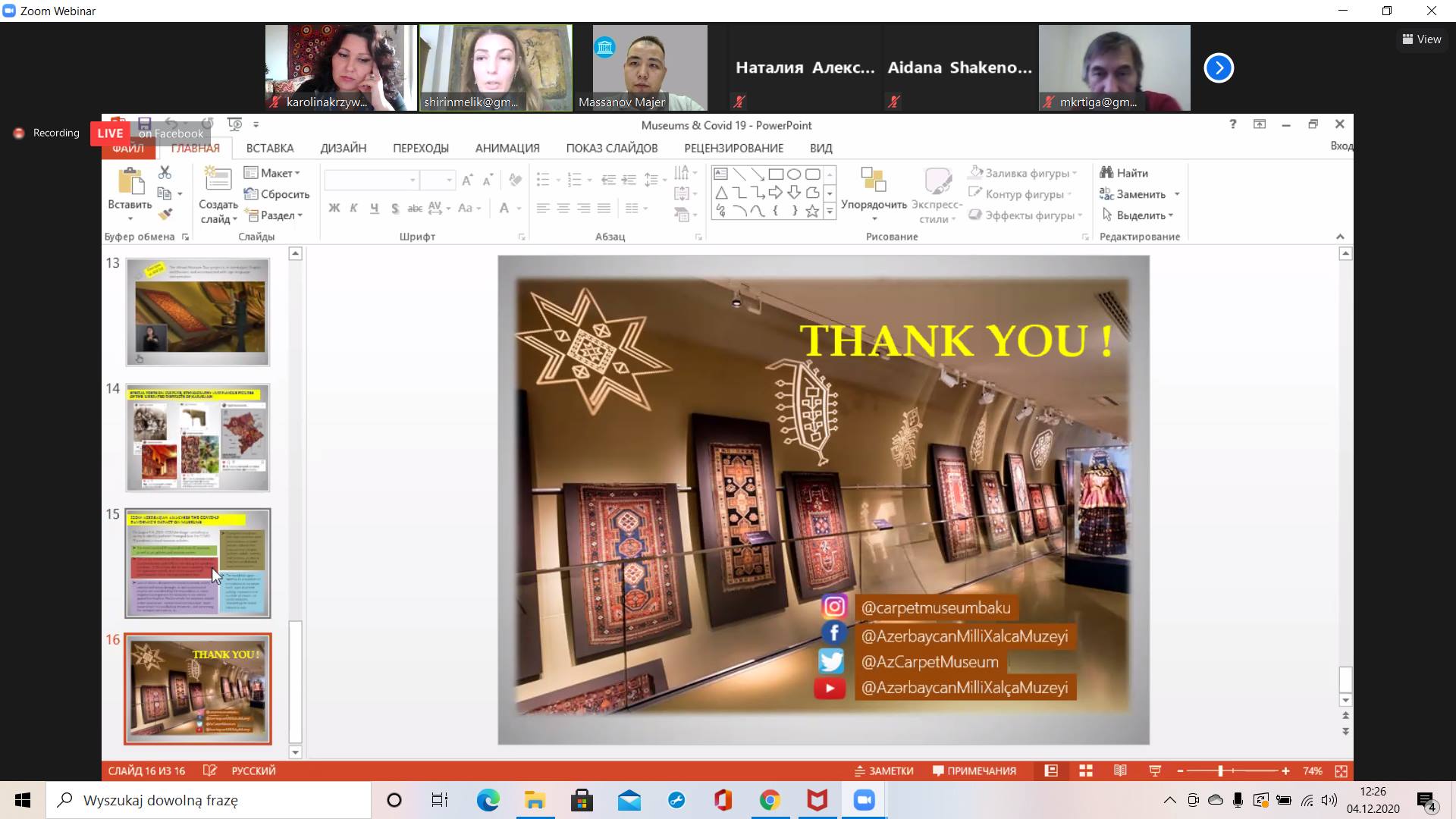The width and height of the screenshot is (1456, 819).
Task: Click the zoom out minus button
Action: (1181, 770)
